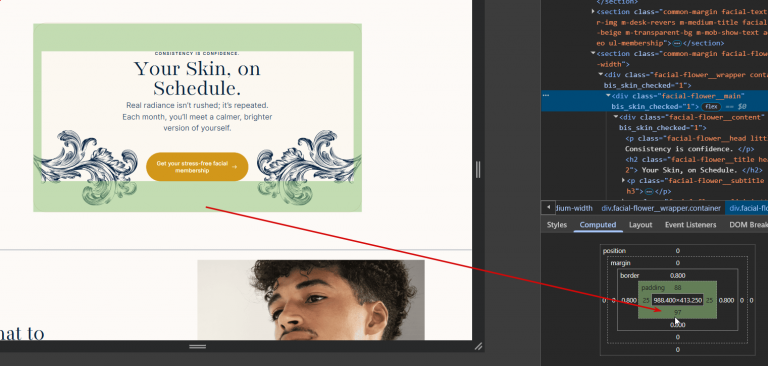
Task: Click the viewport bottom-edge resize handle
Action: click(x=197, y=346)
